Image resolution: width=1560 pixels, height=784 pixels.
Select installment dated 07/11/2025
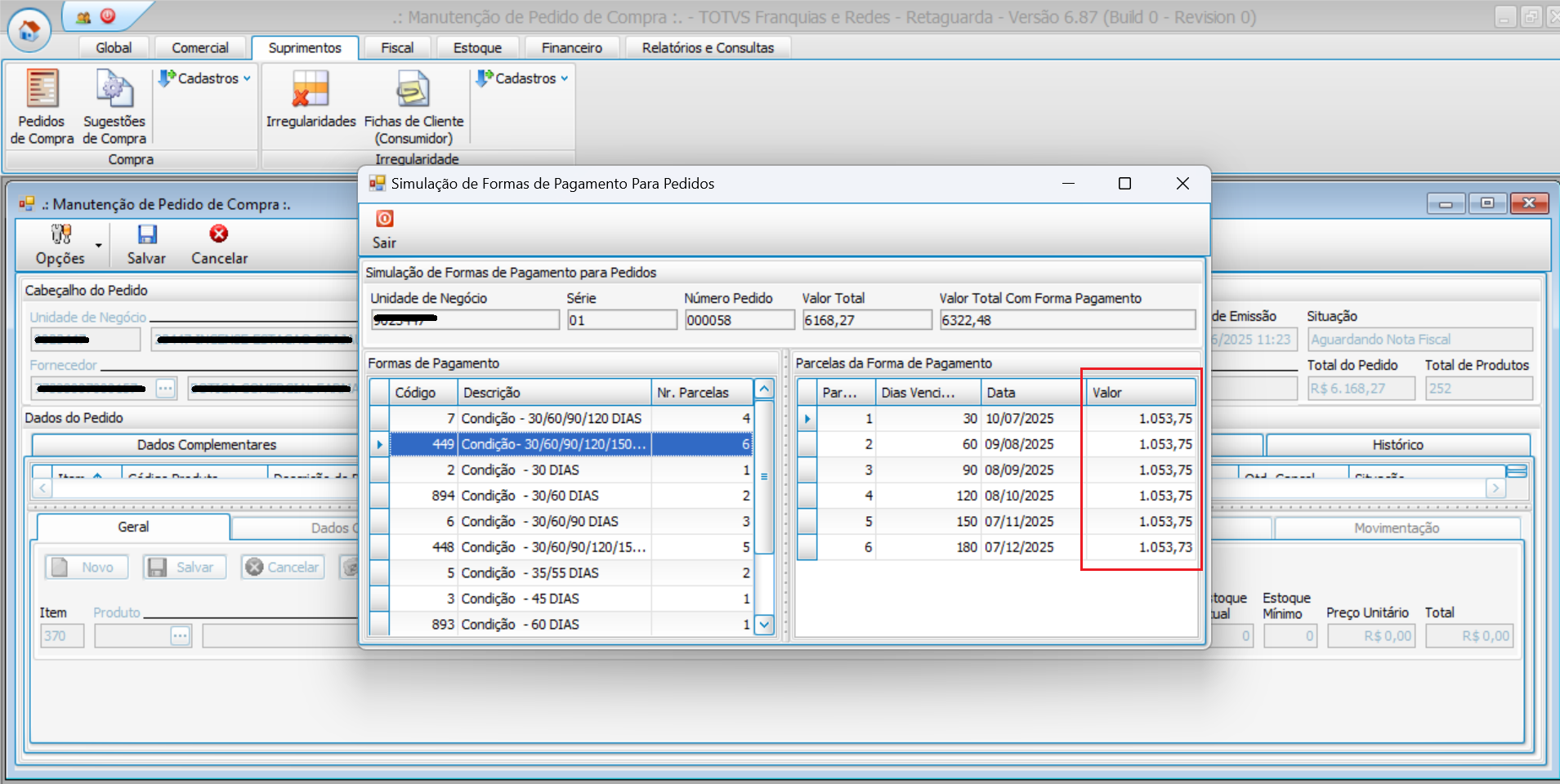point(996,521)
